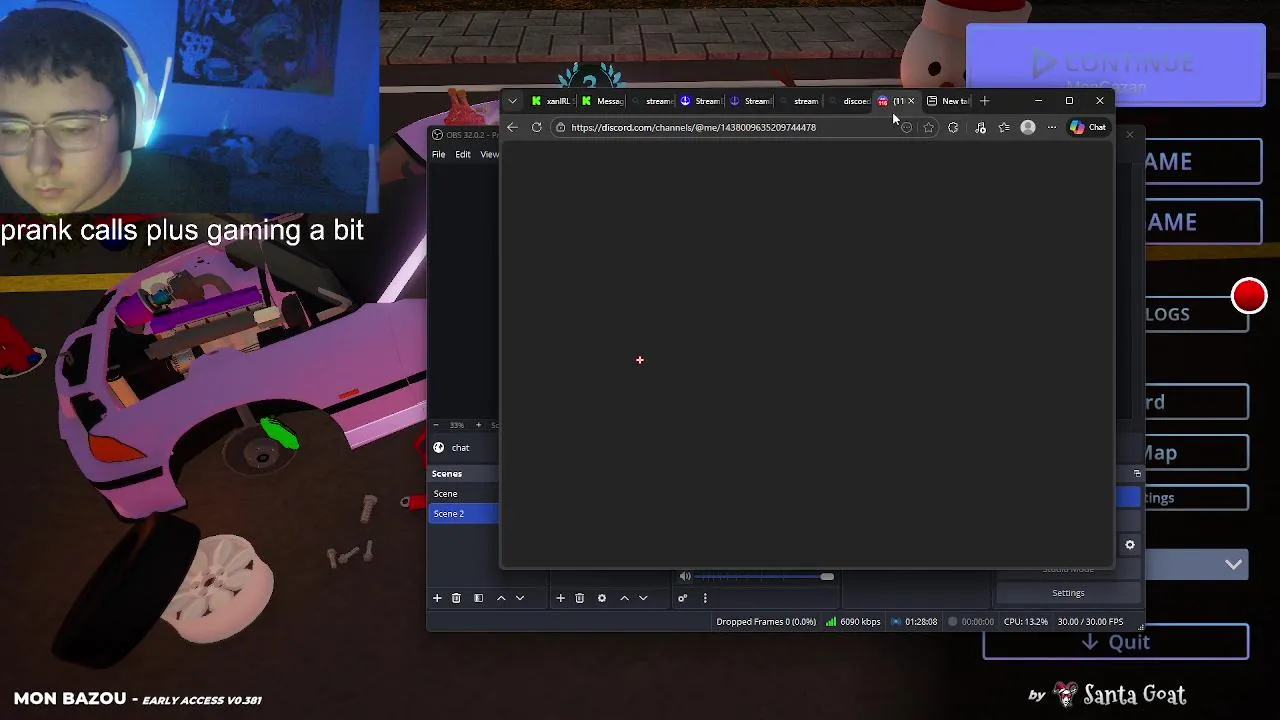
Task: Open OBS audio mixer three-dot menu
Action: click(x=705, y=598)
